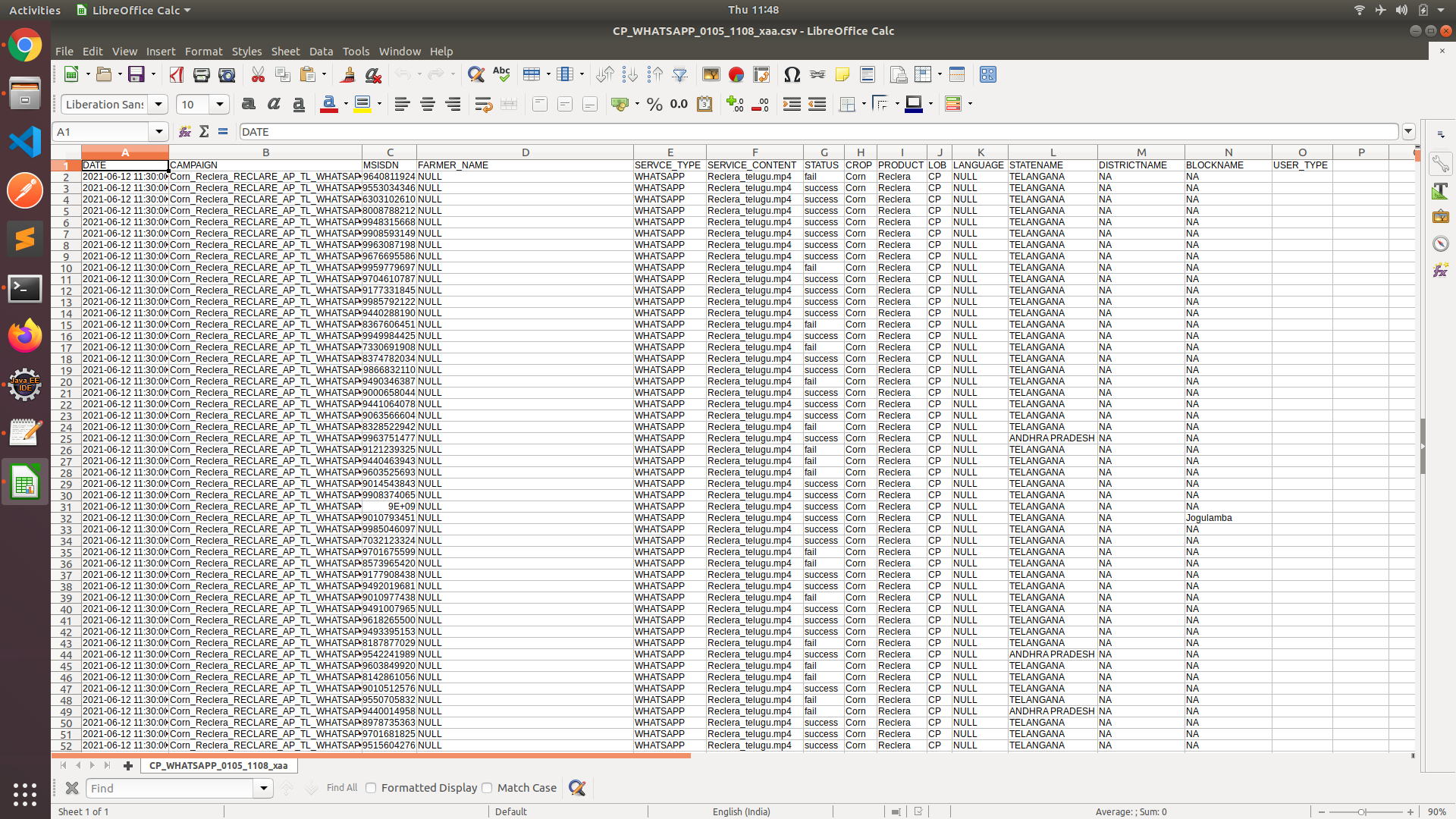1456x819 pixels.
Task: Toggle wrap text
Action: [x=483, y=104]
